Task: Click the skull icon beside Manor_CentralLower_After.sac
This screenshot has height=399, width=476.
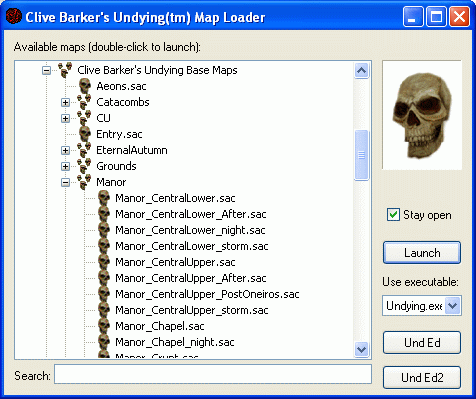Action: 104,214
